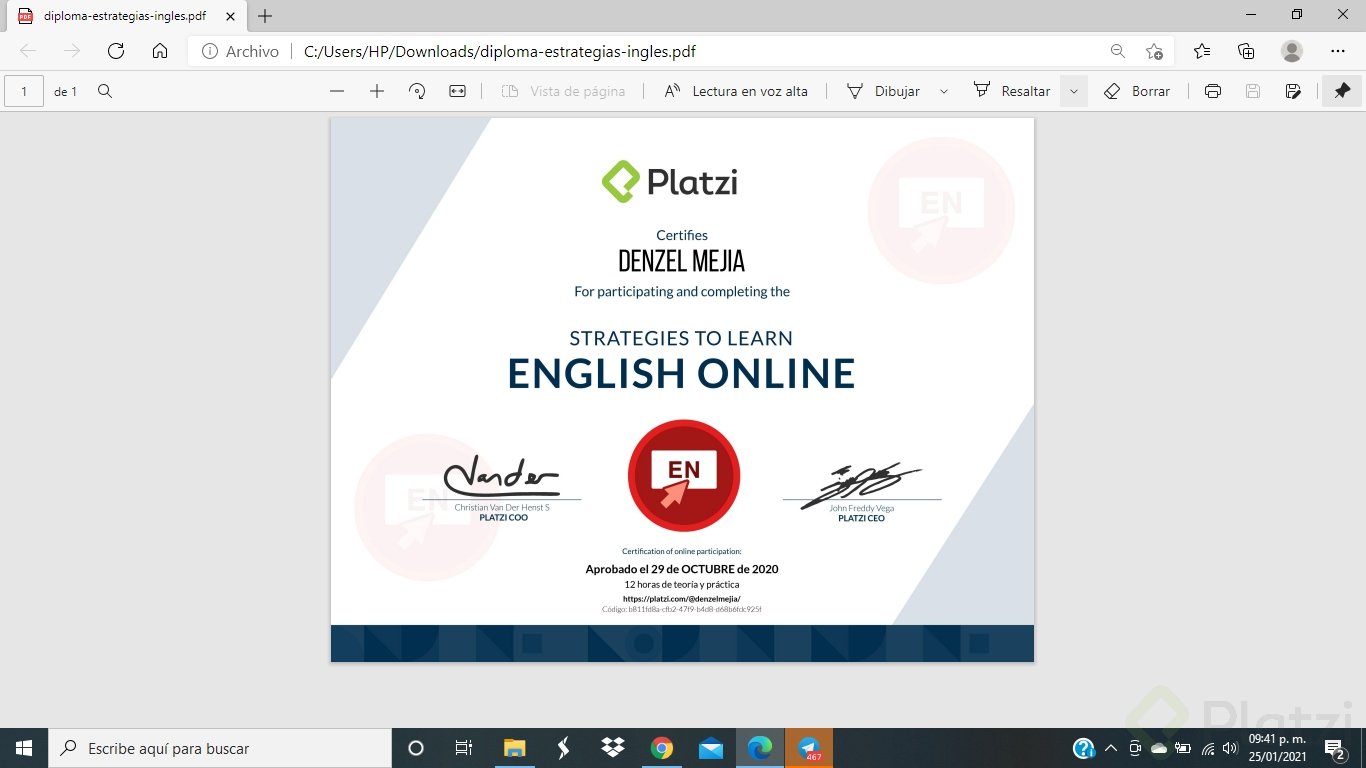Viewport: 1366px width, 768px height.
Task: Open the notification center
Action: tap(1335, 748)
